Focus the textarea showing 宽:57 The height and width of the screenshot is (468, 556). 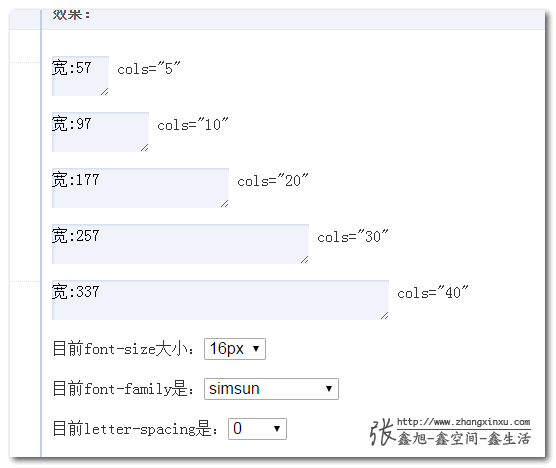80,76
